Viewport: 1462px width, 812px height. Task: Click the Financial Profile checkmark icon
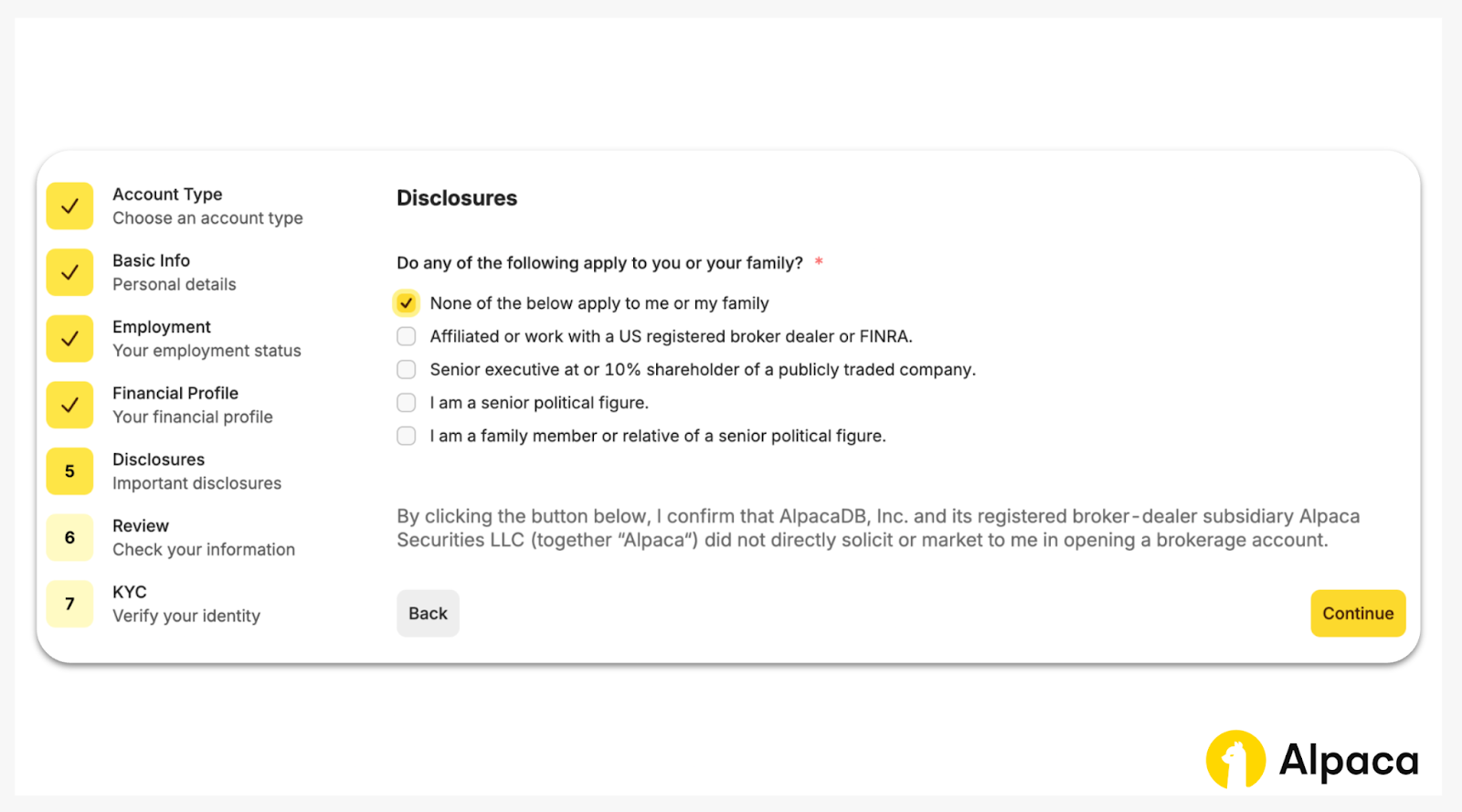pyautogui.click(x=69, y=405)
